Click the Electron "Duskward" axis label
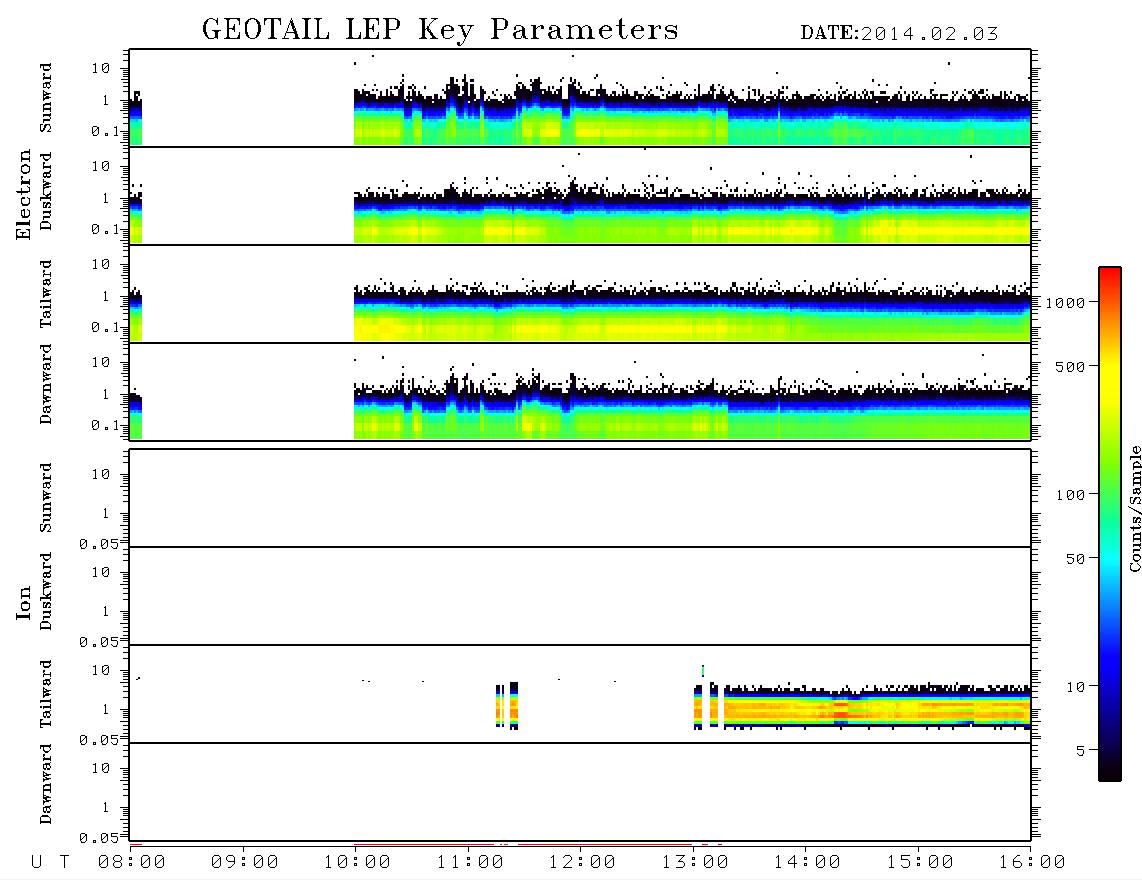The height and width of the screenshot is (880, 1142). click(46, 191)
